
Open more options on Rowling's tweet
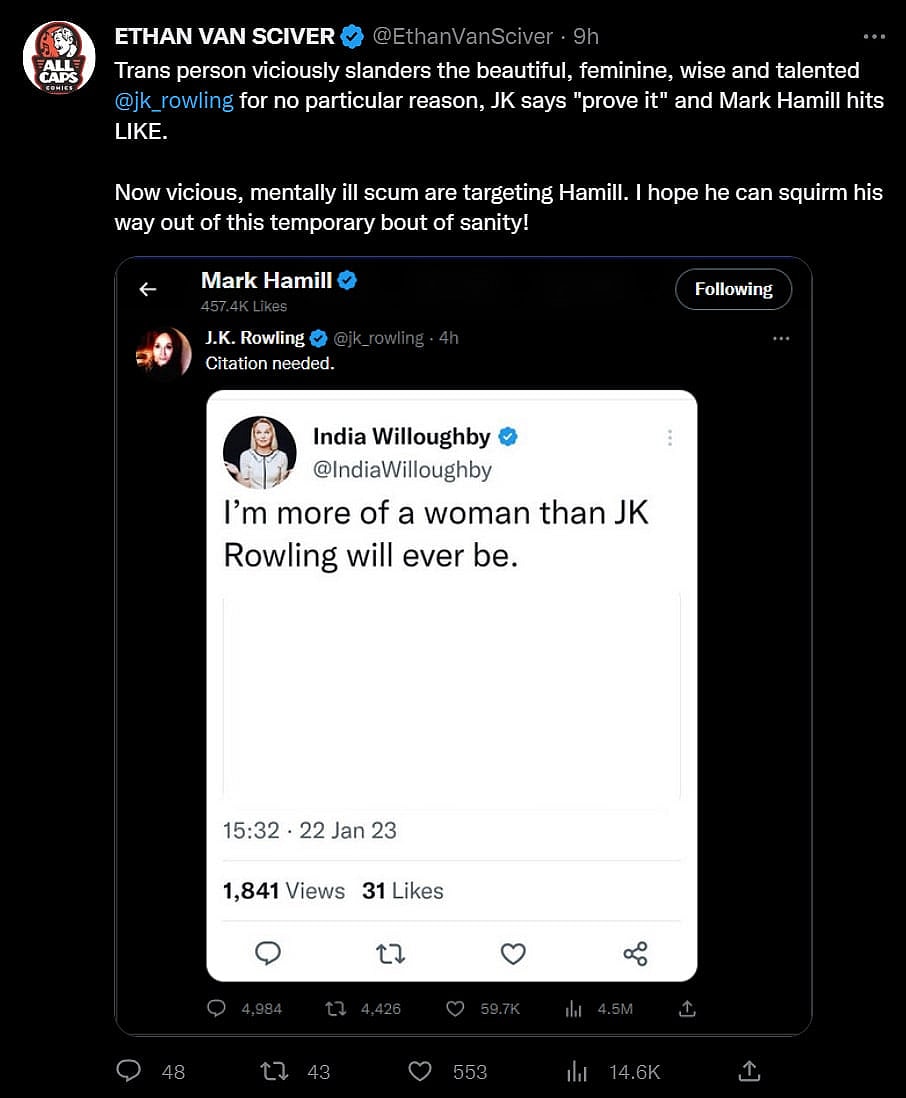(x=781, y=338)
